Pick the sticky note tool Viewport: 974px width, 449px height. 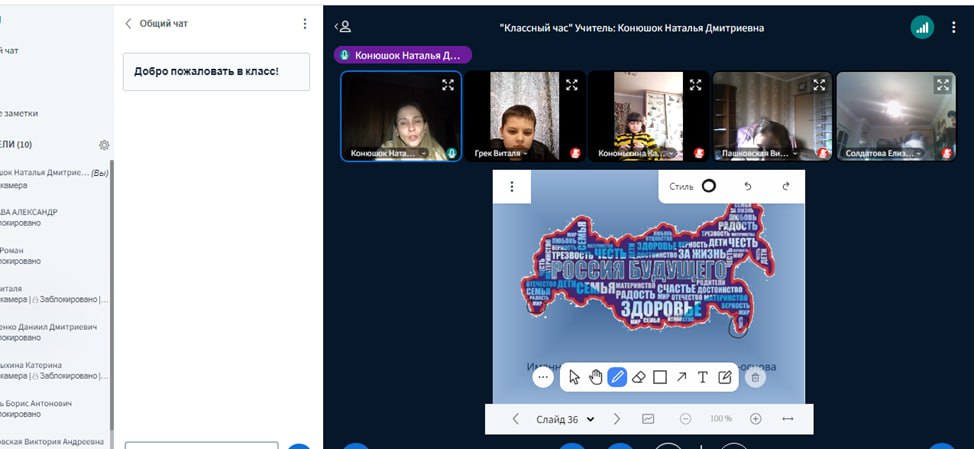coord(724,377)
